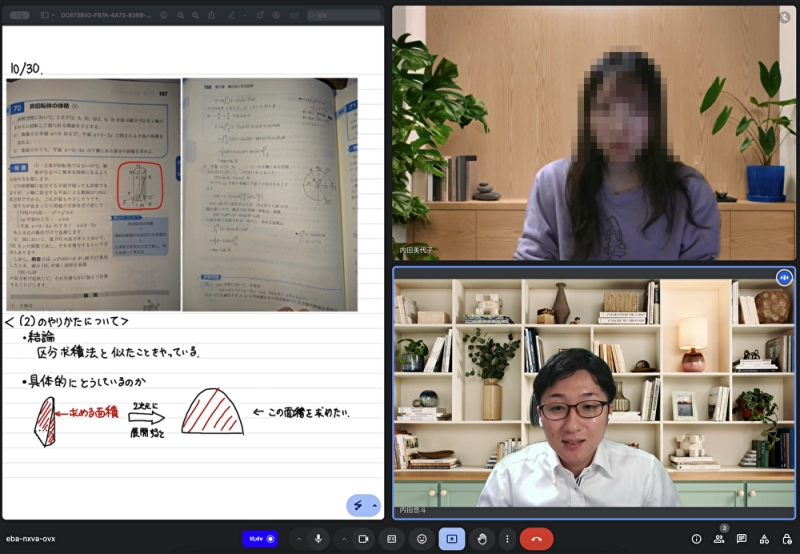Viewport: 800px width, 554px height.
Task: Open highlight pen dropdown arrow in Preview
Action: (244, 15)
